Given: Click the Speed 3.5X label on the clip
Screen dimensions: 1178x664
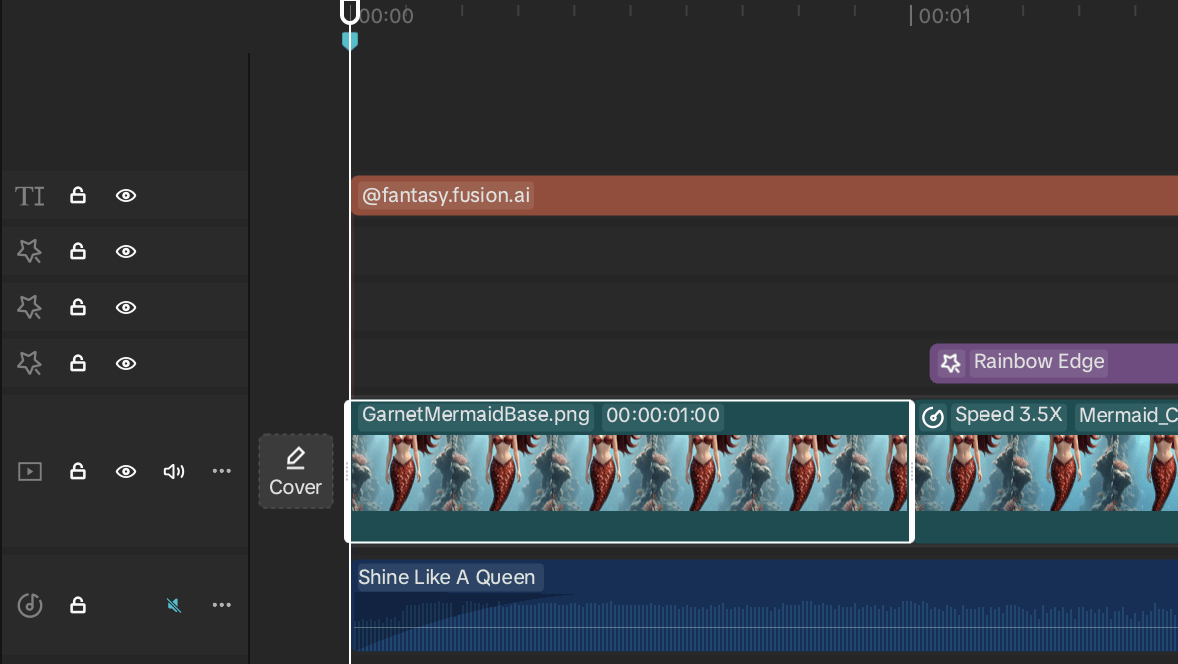Looking at the screenshot, I should (x=1008, y=415).
